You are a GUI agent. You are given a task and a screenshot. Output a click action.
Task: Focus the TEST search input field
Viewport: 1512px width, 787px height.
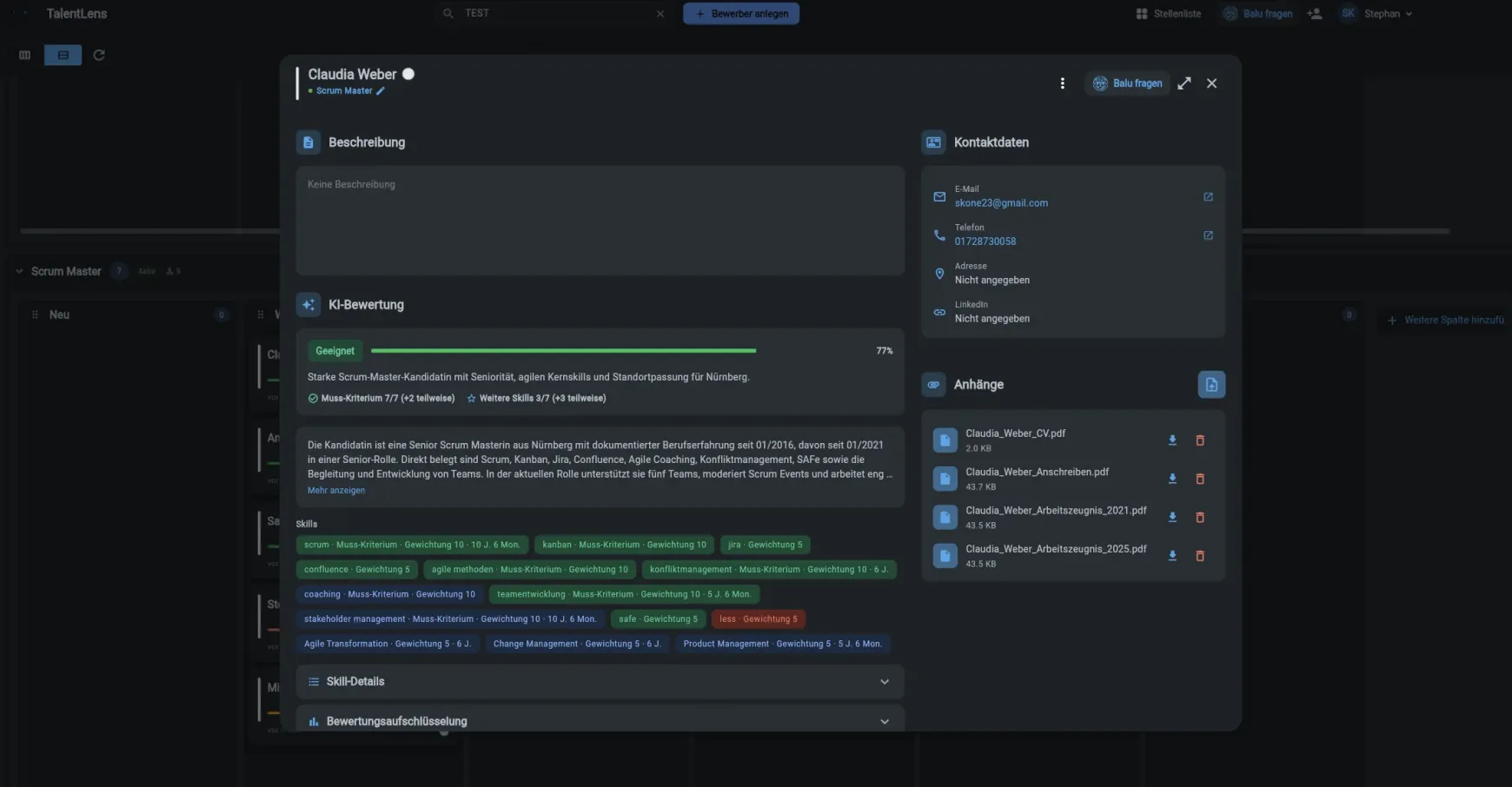coord(556,14)
